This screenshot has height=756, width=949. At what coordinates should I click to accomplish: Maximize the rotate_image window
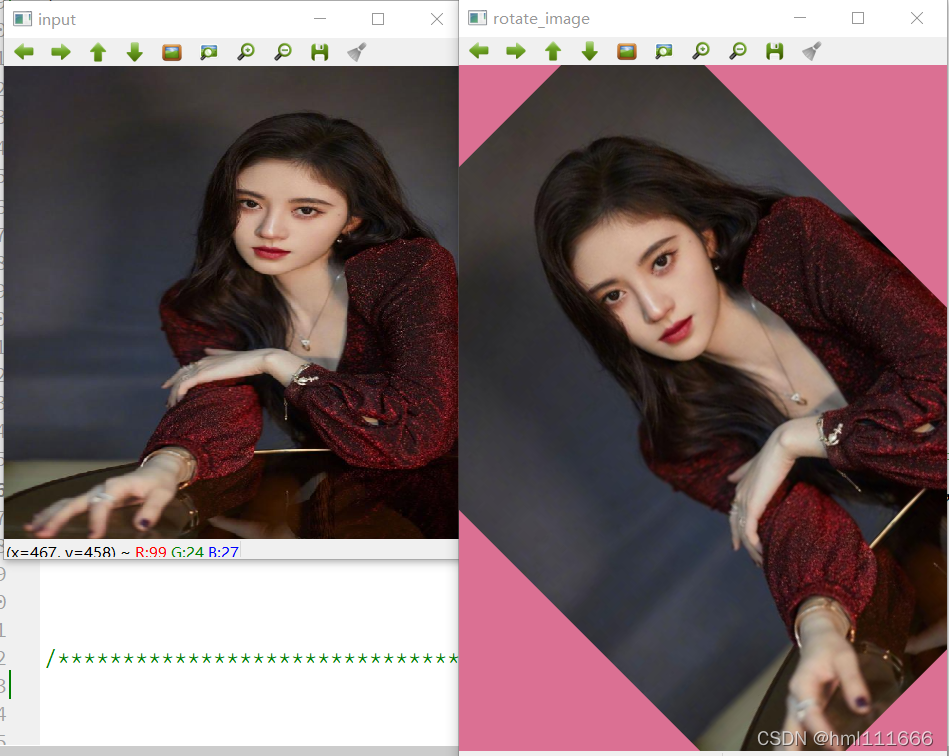[858, 18]
